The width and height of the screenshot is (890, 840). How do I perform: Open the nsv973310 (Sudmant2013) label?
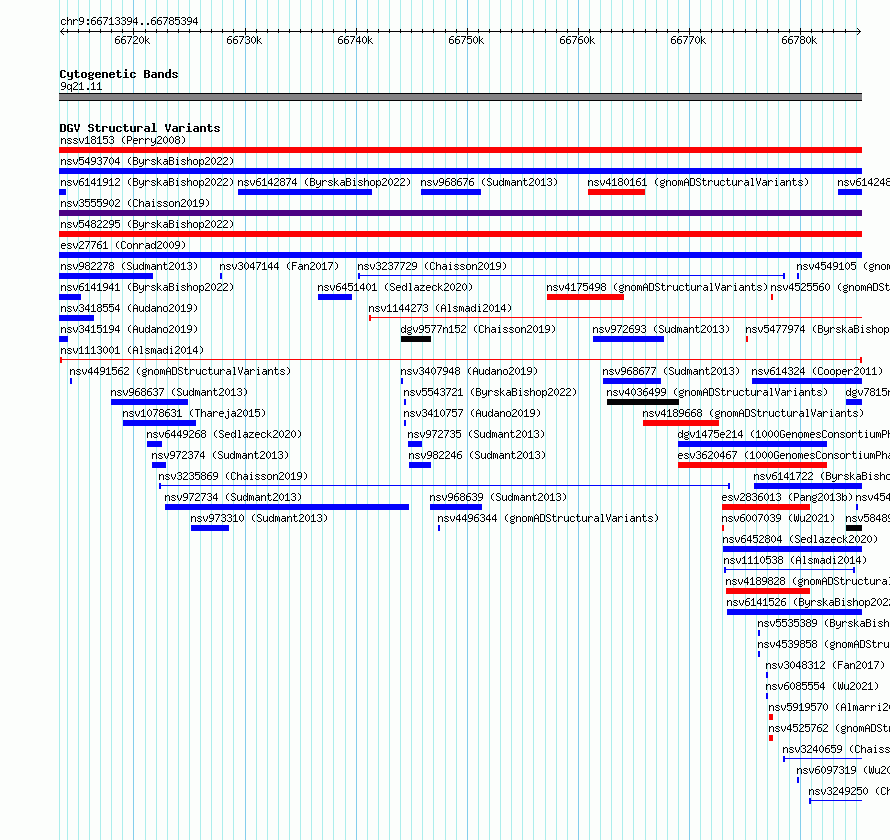[x=259, y=518]
